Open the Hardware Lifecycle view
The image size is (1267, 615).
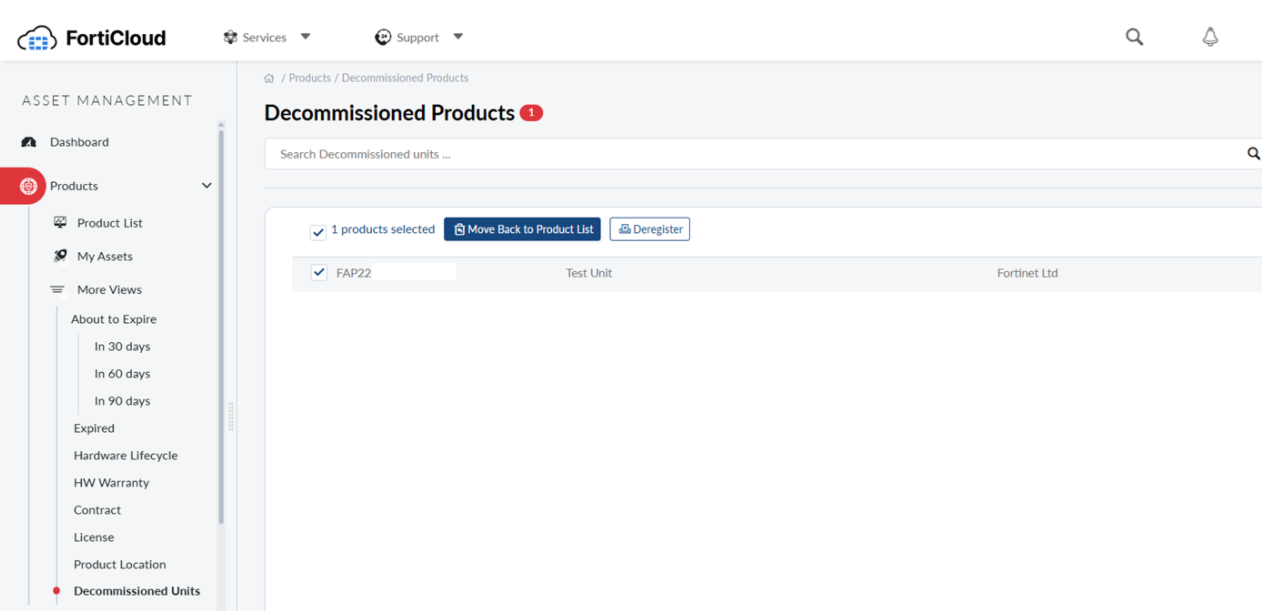pyautogui.click(x=125, y=455)
